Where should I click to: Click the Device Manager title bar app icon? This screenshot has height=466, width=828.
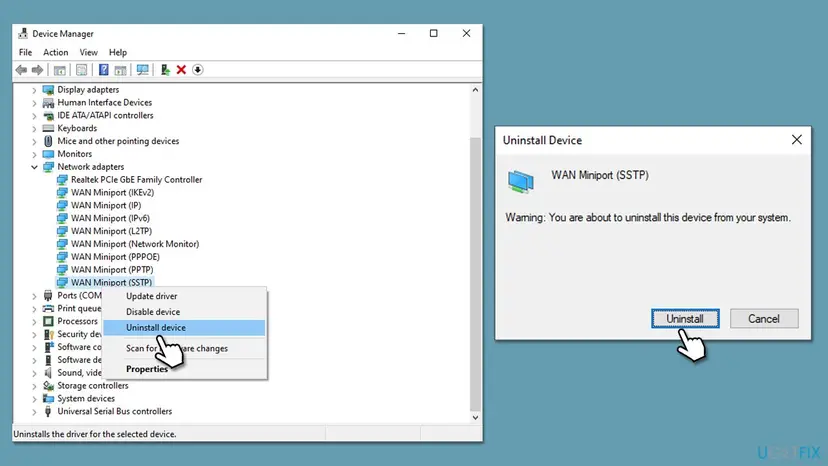pos(23,33)
